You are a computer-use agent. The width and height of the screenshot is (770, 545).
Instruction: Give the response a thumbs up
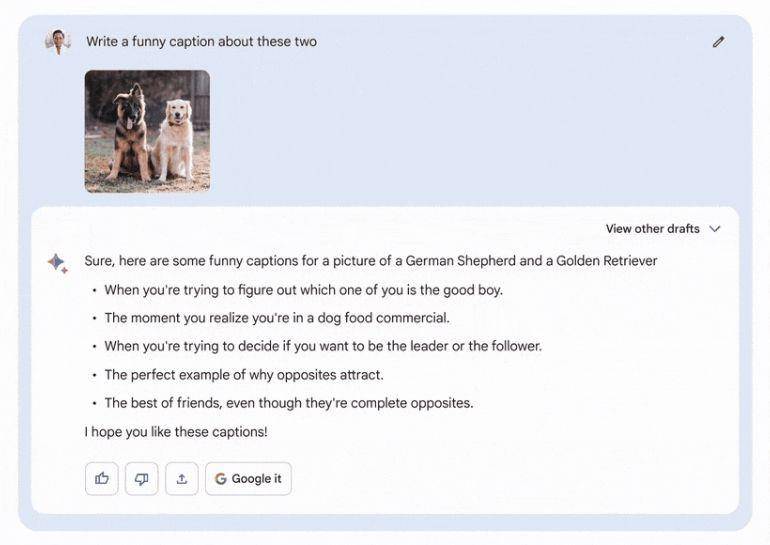coord(102,478)
